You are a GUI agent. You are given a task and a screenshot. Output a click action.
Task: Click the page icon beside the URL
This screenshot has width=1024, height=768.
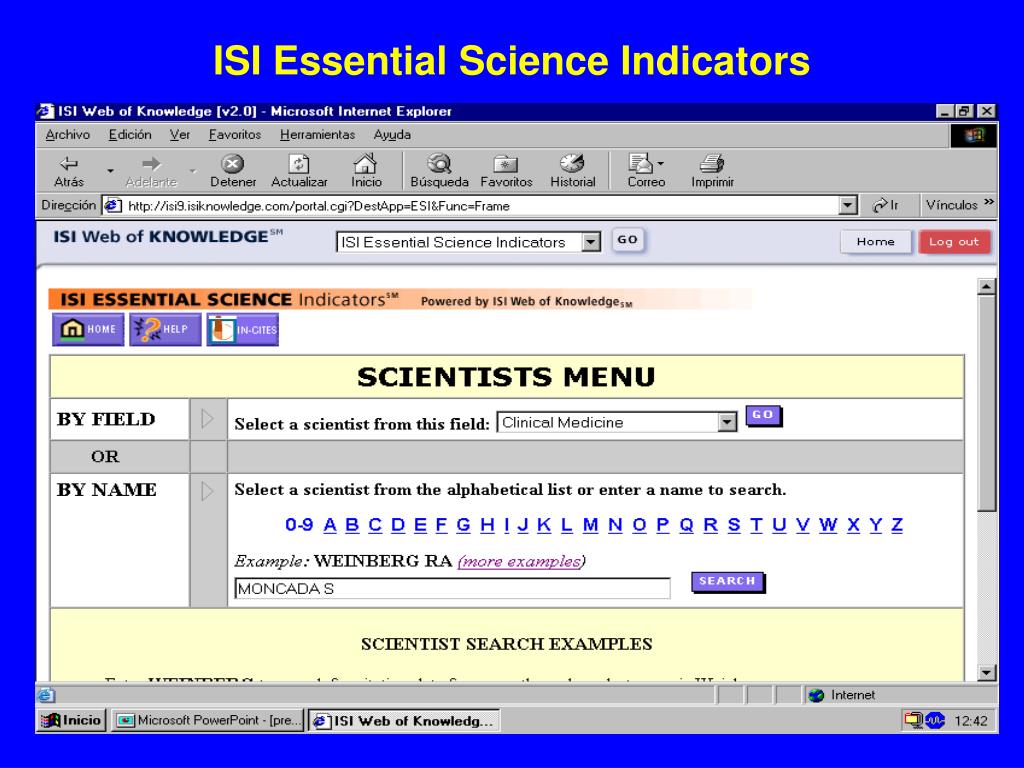coord(113,206)
